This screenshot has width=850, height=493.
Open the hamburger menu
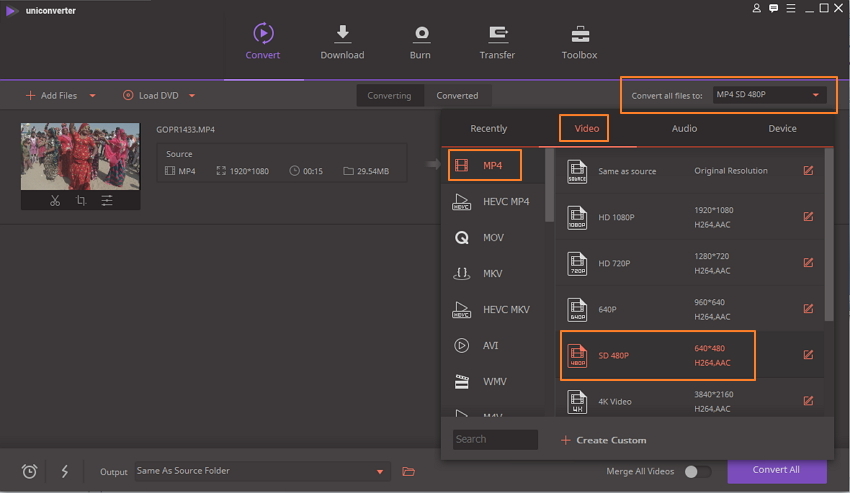pos(791,8)
